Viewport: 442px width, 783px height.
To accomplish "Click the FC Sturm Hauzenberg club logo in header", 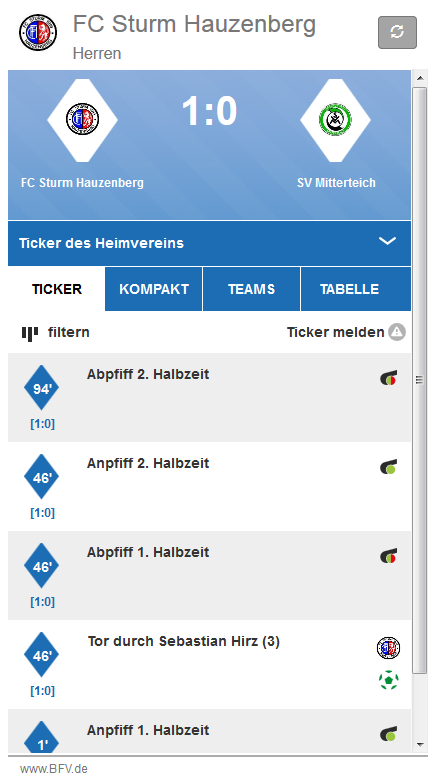I will tap(38, 32).
